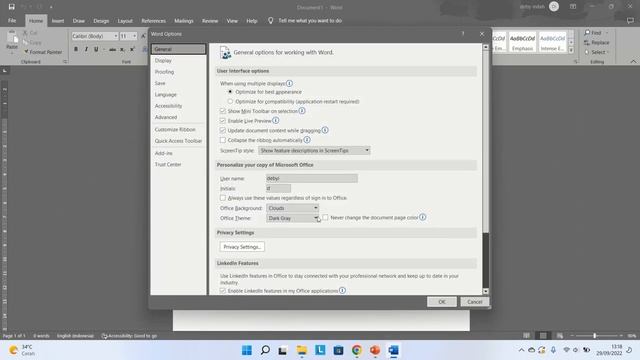Open the Display options category
The image size is (640, 360).
click(178, 60)
